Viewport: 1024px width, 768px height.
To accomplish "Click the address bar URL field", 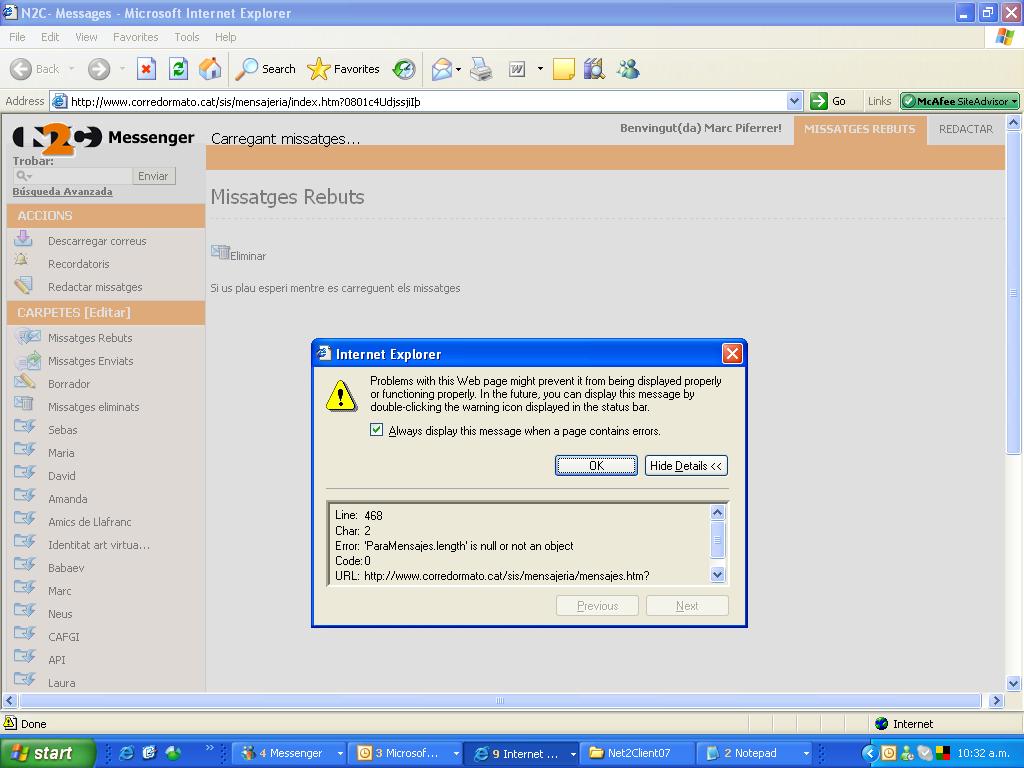I will [418, 101].
